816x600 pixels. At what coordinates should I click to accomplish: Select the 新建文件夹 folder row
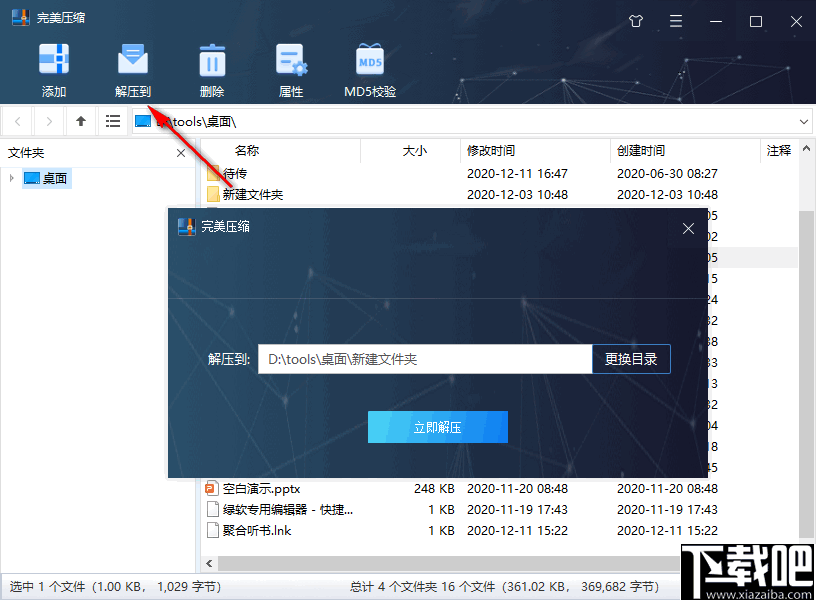click(500, 195)
